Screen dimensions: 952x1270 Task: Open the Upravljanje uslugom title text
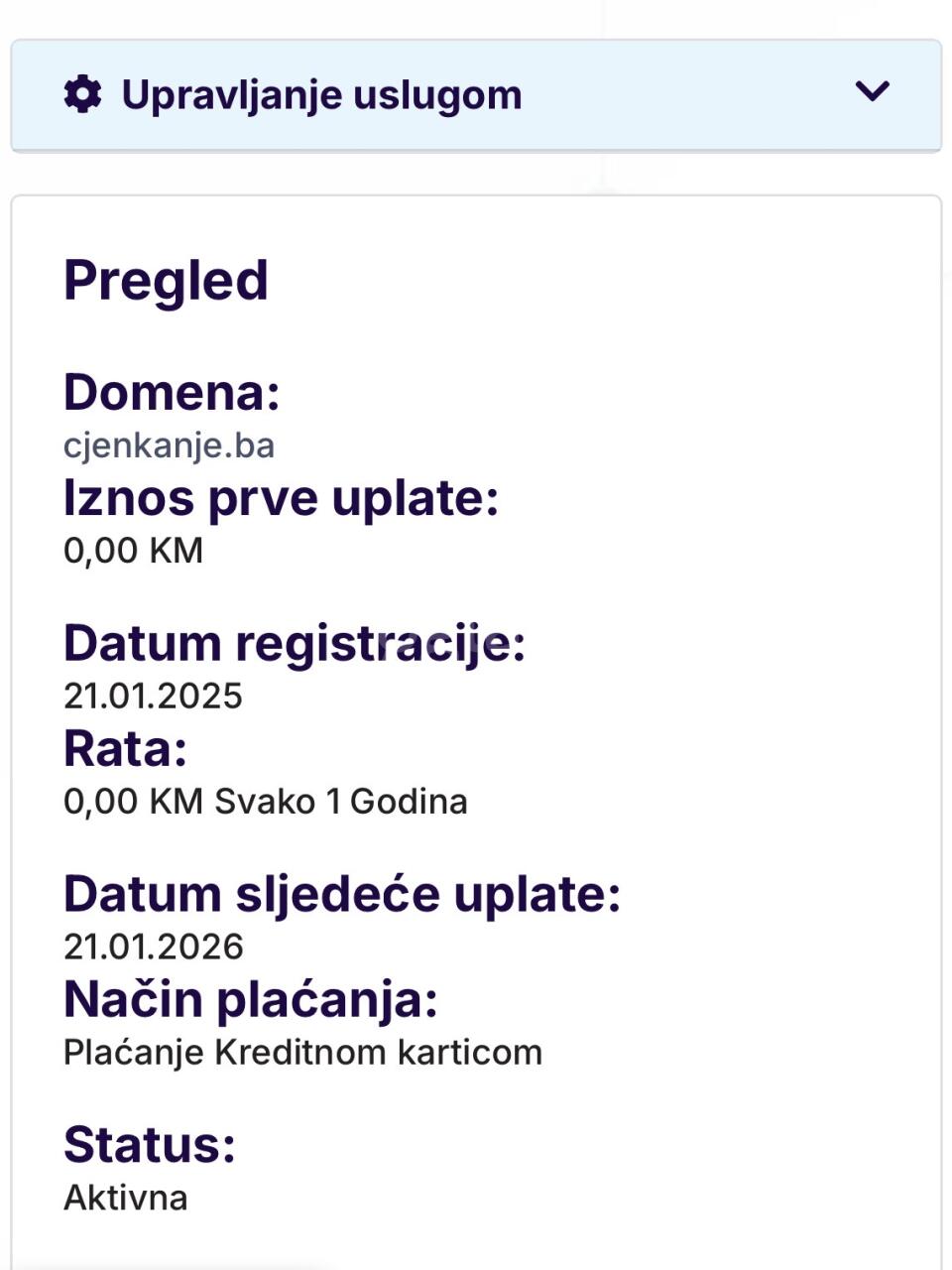point(321,95)
